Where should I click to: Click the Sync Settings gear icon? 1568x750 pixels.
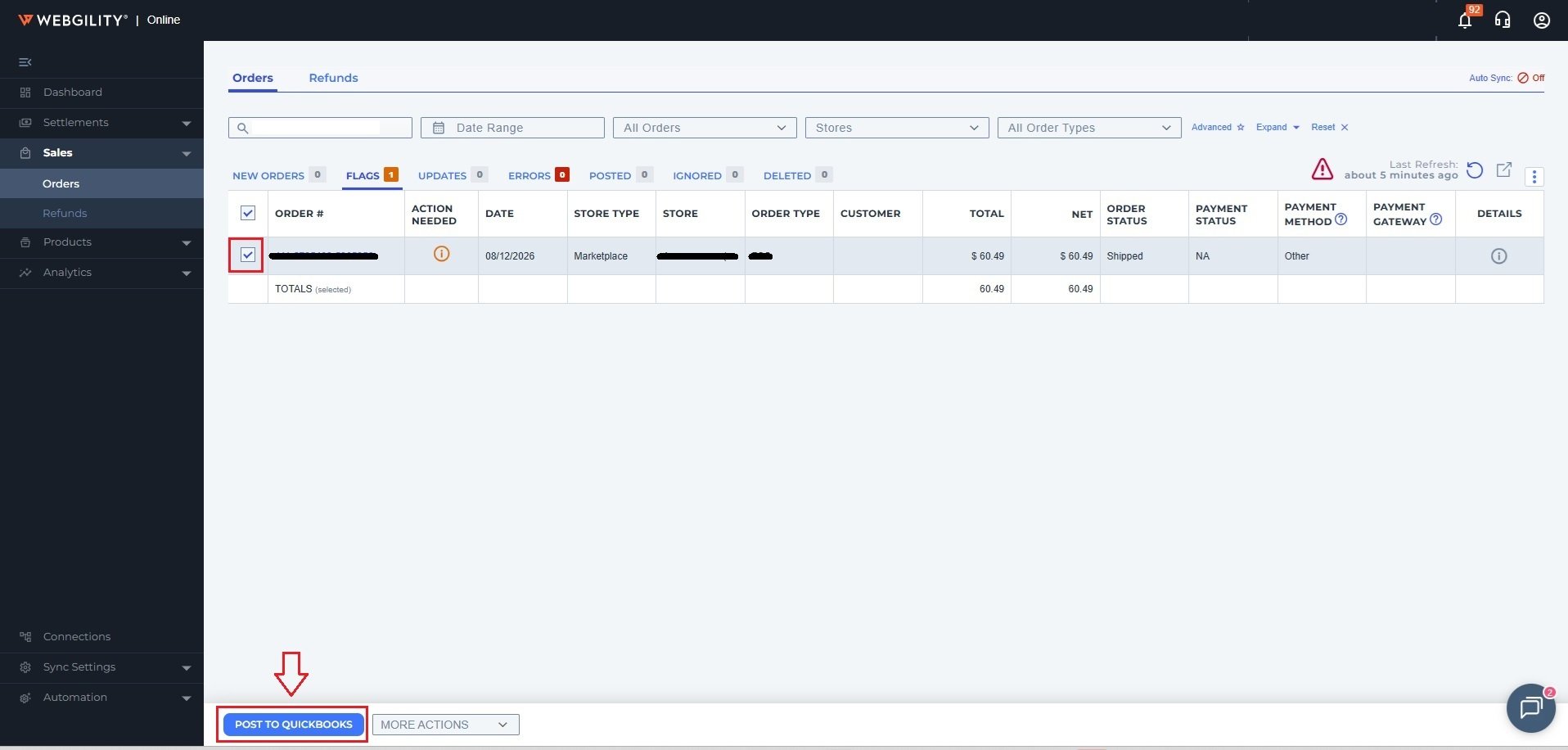[25, 667]
